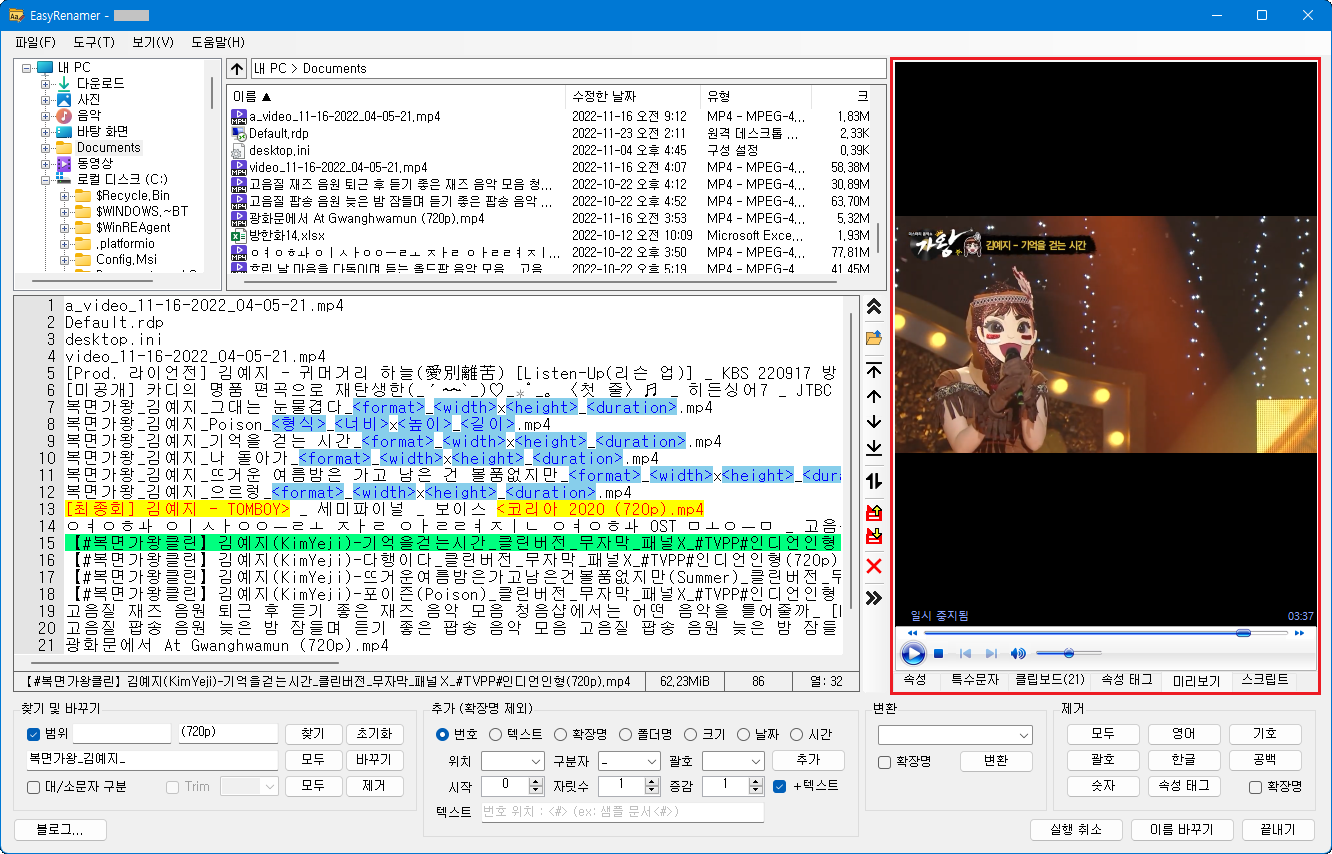Image resolution: width=1332 pixels, height=854 pixels.
Task: Select the 텍스트 radio option
Action: [496, 734]
